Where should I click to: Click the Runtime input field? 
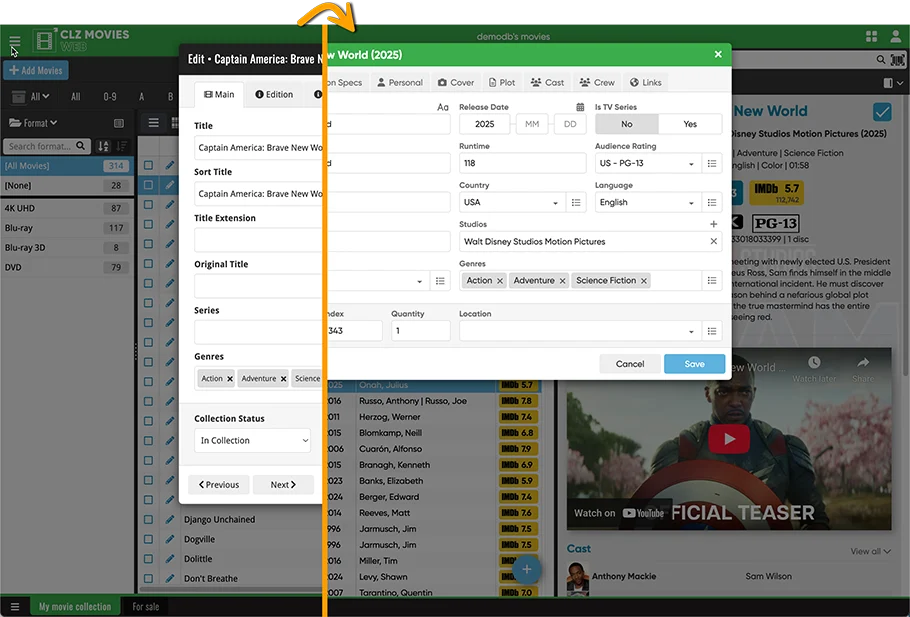522,164
